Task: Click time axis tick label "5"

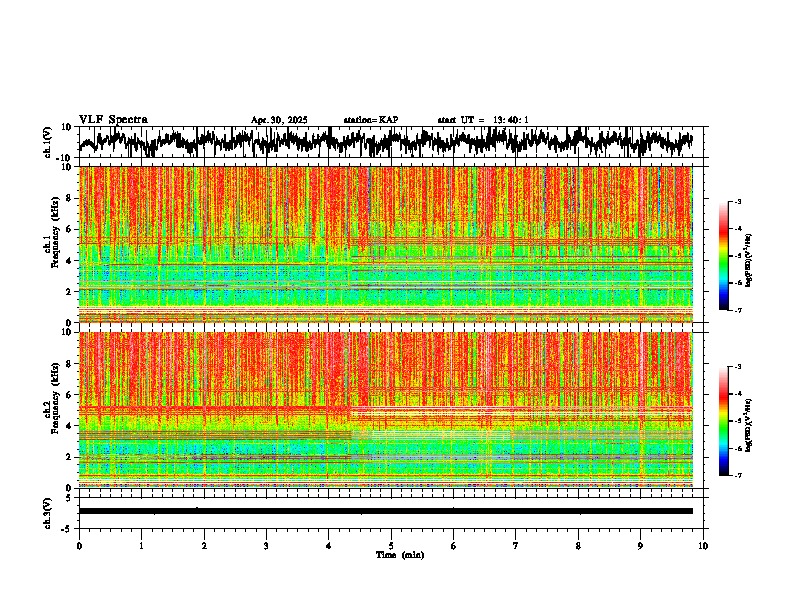Action: click(x=391, y=546)
